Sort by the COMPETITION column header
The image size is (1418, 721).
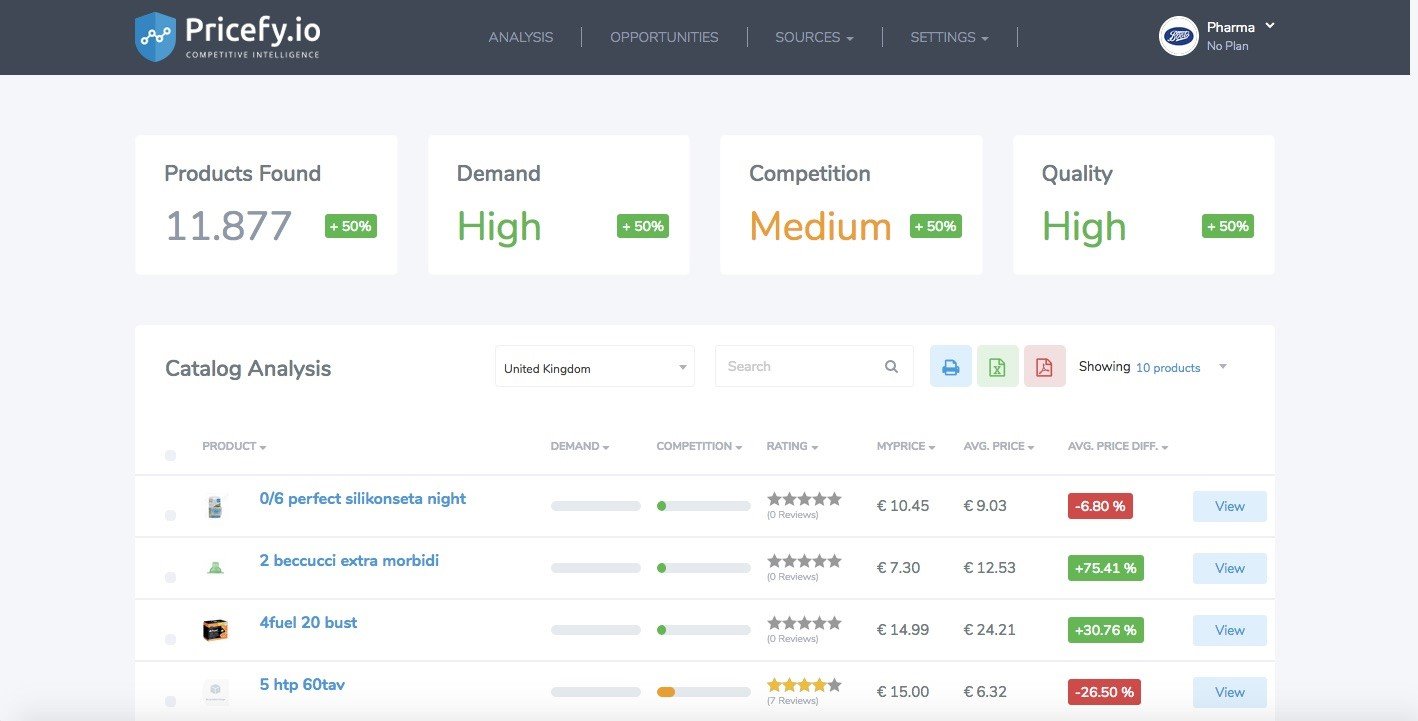click(699, 446)
